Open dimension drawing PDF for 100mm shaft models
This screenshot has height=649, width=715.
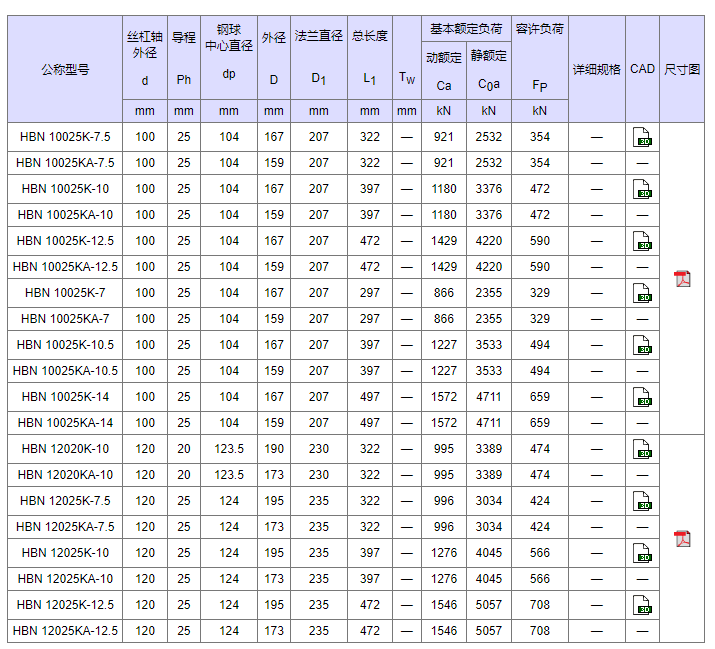coord(682,279)
